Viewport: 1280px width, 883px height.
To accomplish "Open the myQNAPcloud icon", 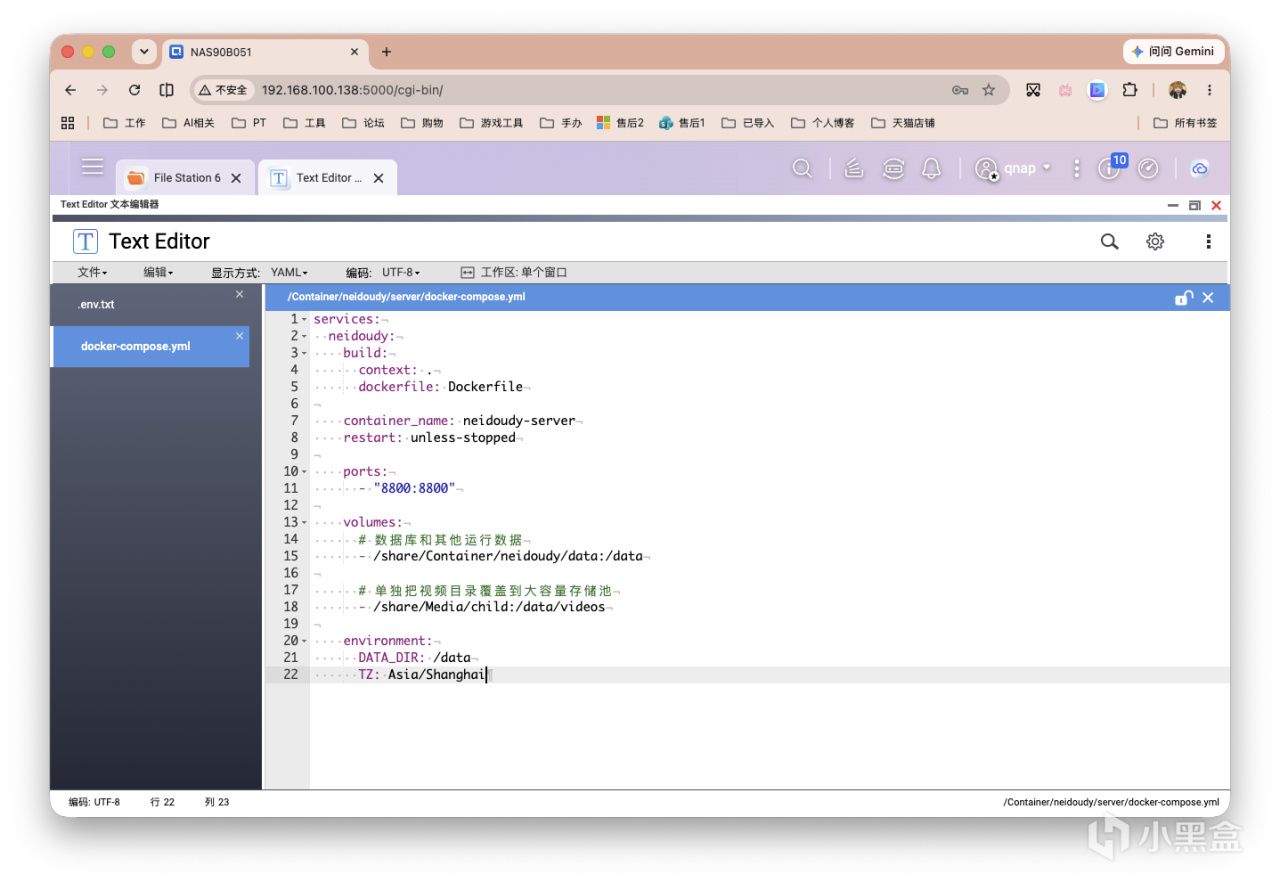I will point(1200,169).
